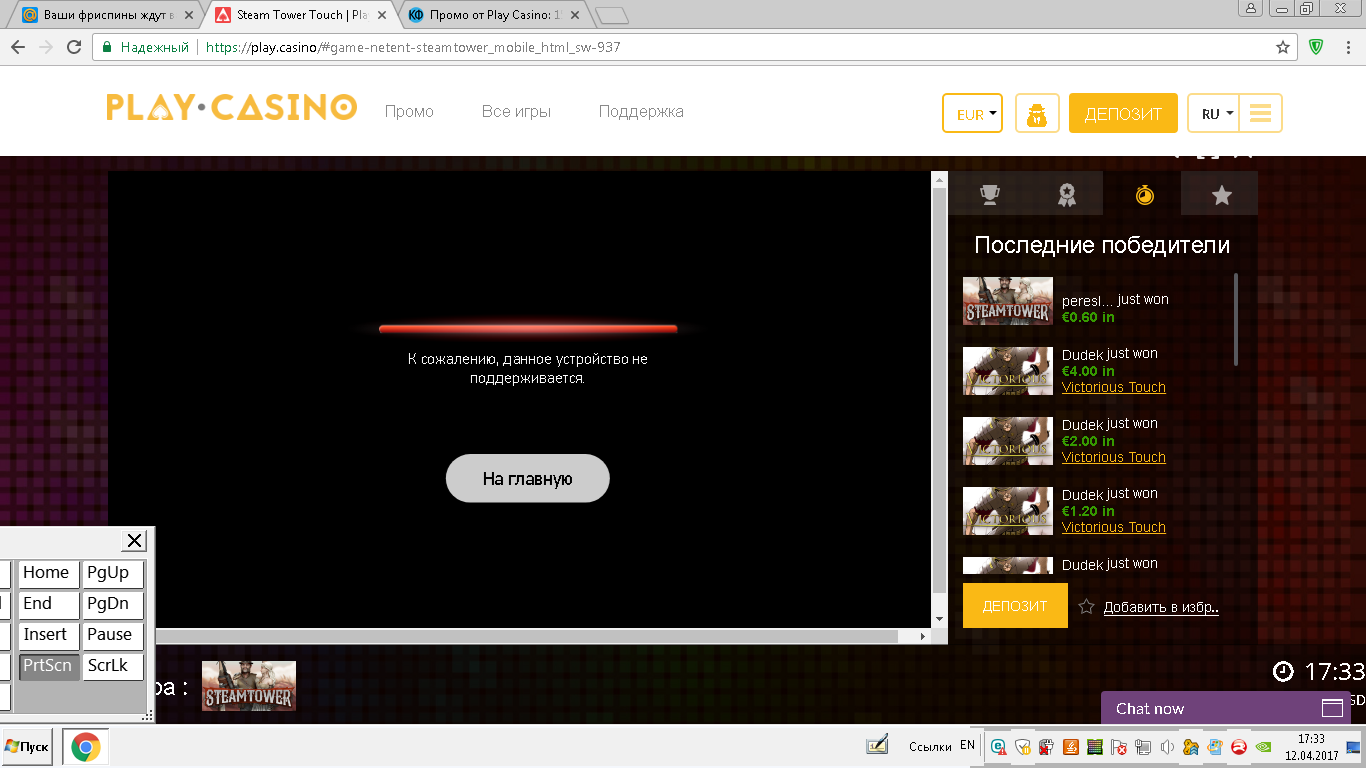
Task: Click the network icon in the system tray
Action: (1142, 746)
